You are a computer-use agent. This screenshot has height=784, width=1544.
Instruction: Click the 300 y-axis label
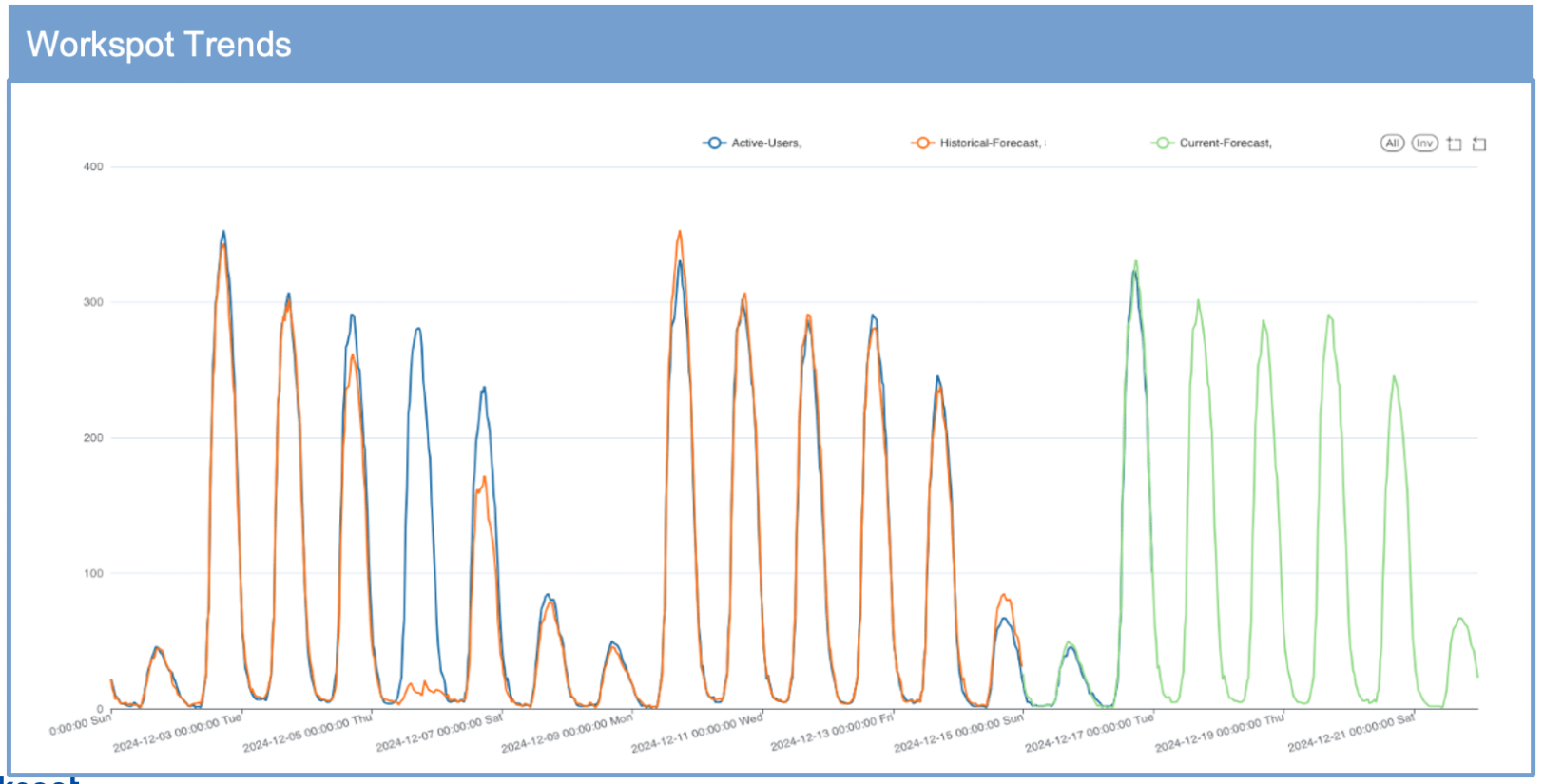93,302
